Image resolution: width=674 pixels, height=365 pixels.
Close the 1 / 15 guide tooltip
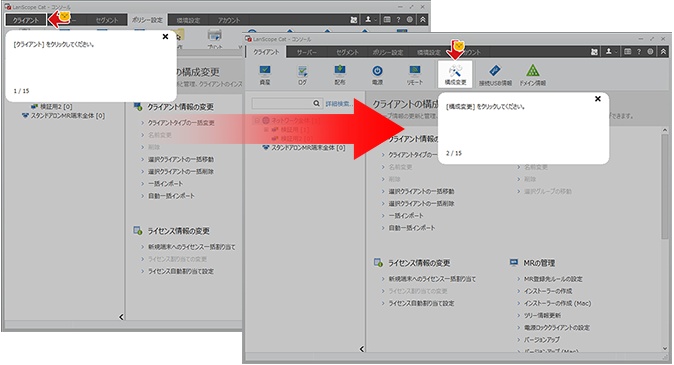[x=165, y=37]
